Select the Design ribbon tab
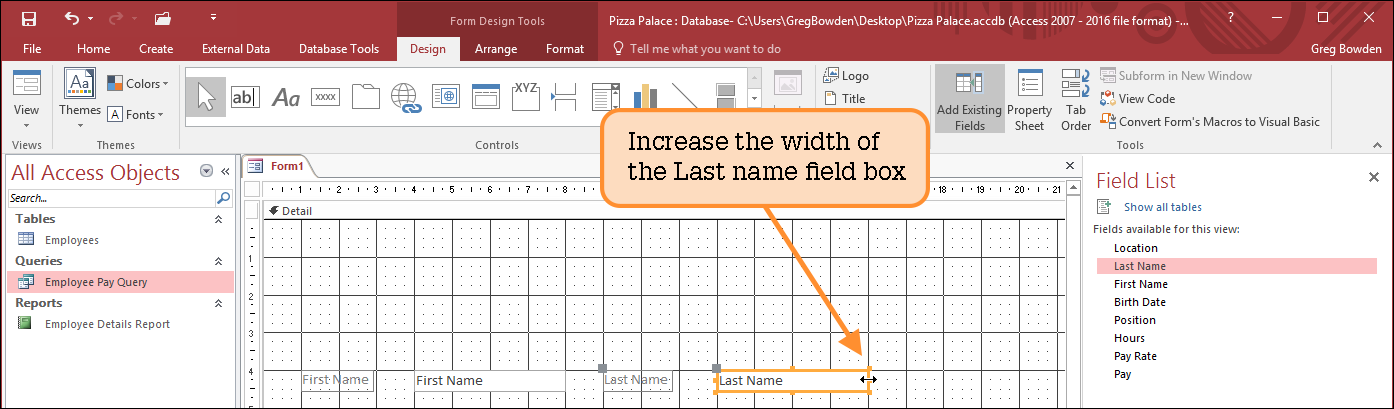Viewport: 1394px width, 409px height. tap(428, 48)
